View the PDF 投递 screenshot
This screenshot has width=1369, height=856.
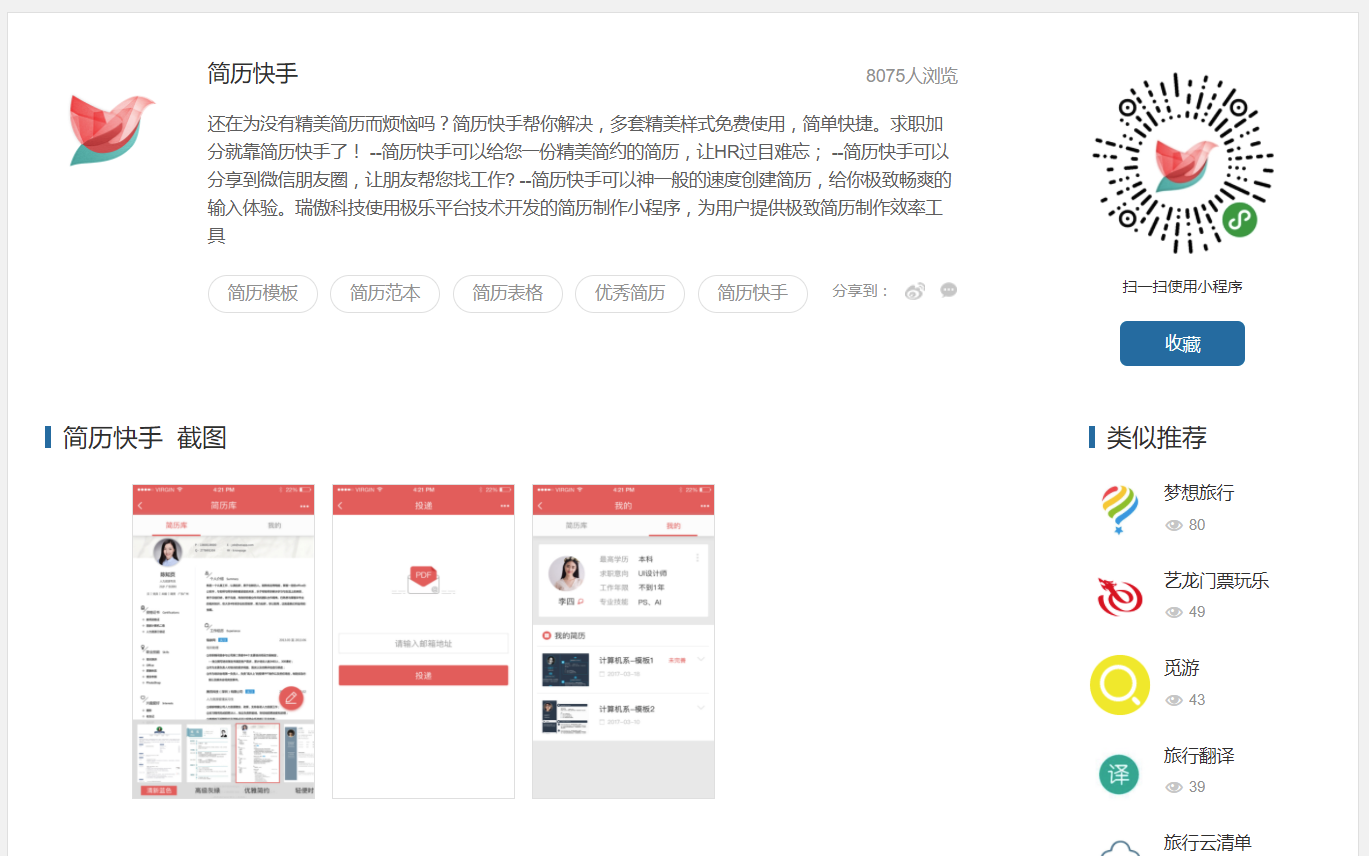(423, 641)
